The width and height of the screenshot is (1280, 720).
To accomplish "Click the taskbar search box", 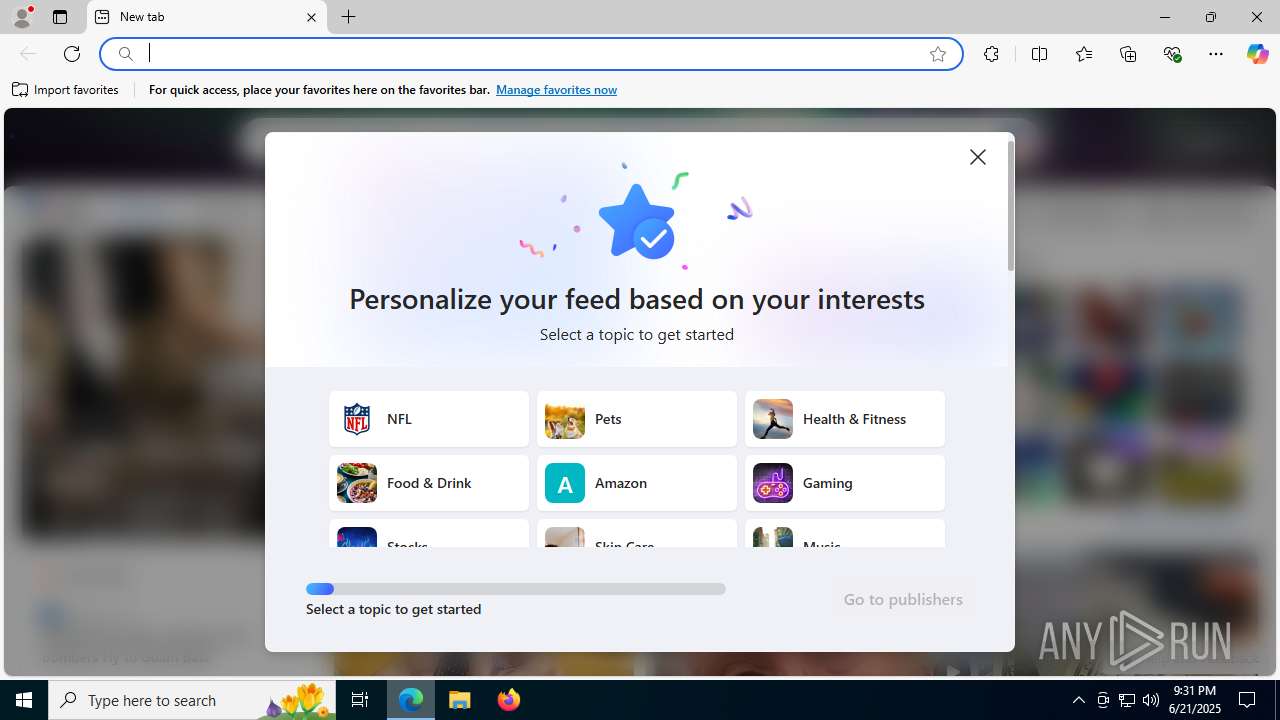I will point(192,700).
